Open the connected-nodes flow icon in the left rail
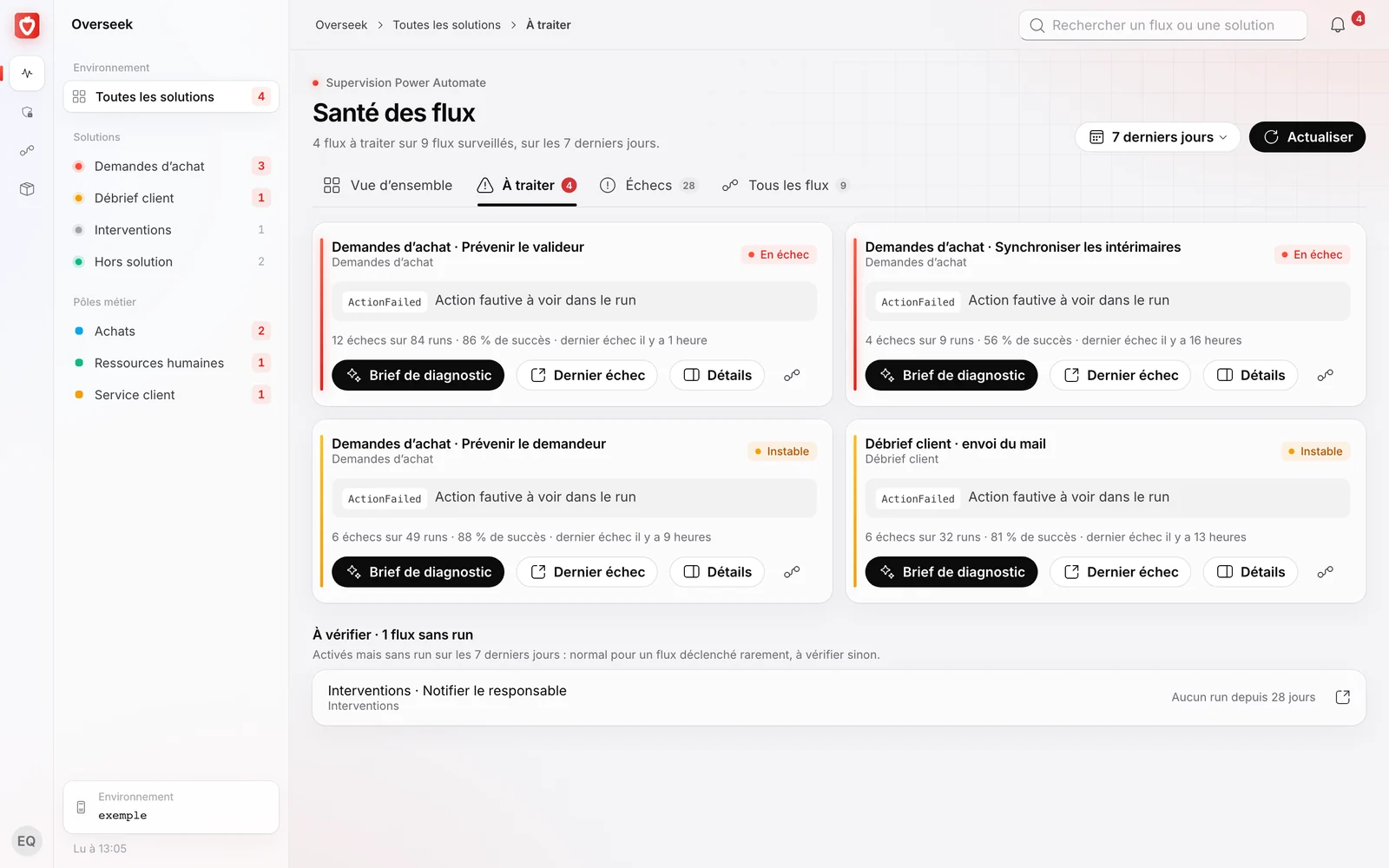Image resolution: width=1389 pixels, height=868 pixels. pyautogui.click(x=27, y=150)
